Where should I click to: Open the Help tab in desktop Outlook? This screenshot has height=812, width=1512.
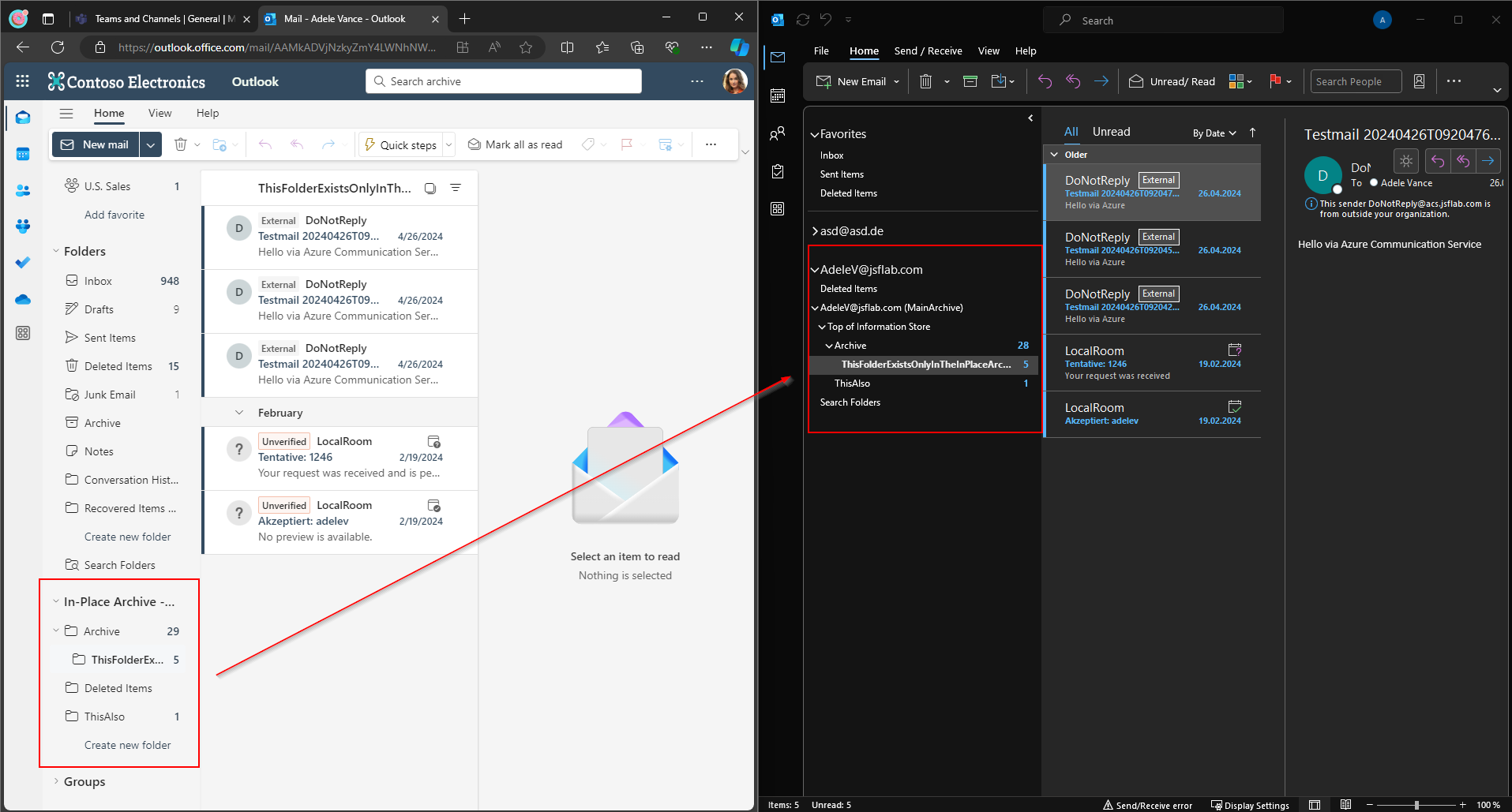(x=1026, y=51)
